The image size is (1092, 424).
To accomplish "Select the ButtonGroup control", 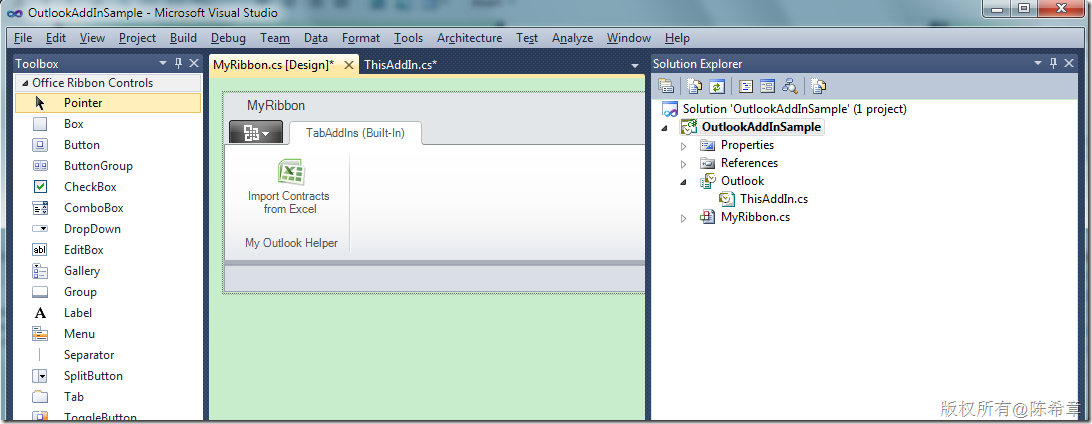I will pos(107,166).
